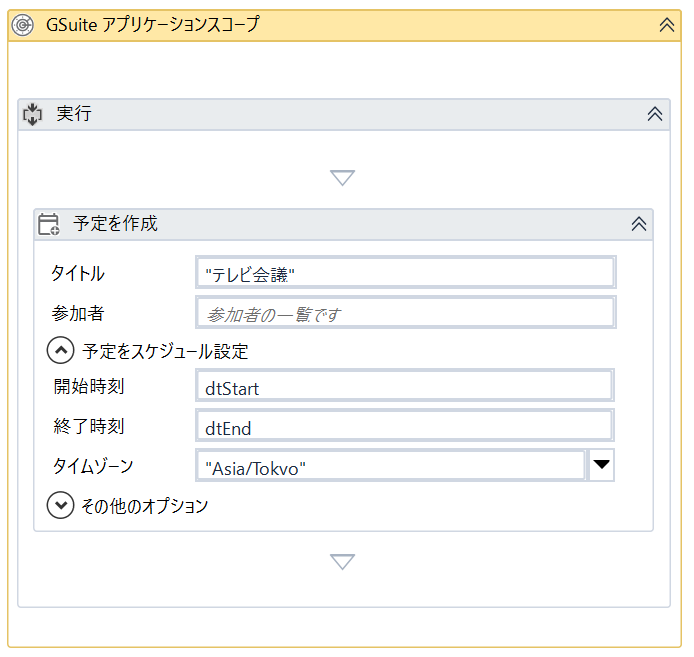This screenshot has height=657, width=694.
Task: Click the 終了時刻 field with dtEnd
Action: click(x=405, y=427)
